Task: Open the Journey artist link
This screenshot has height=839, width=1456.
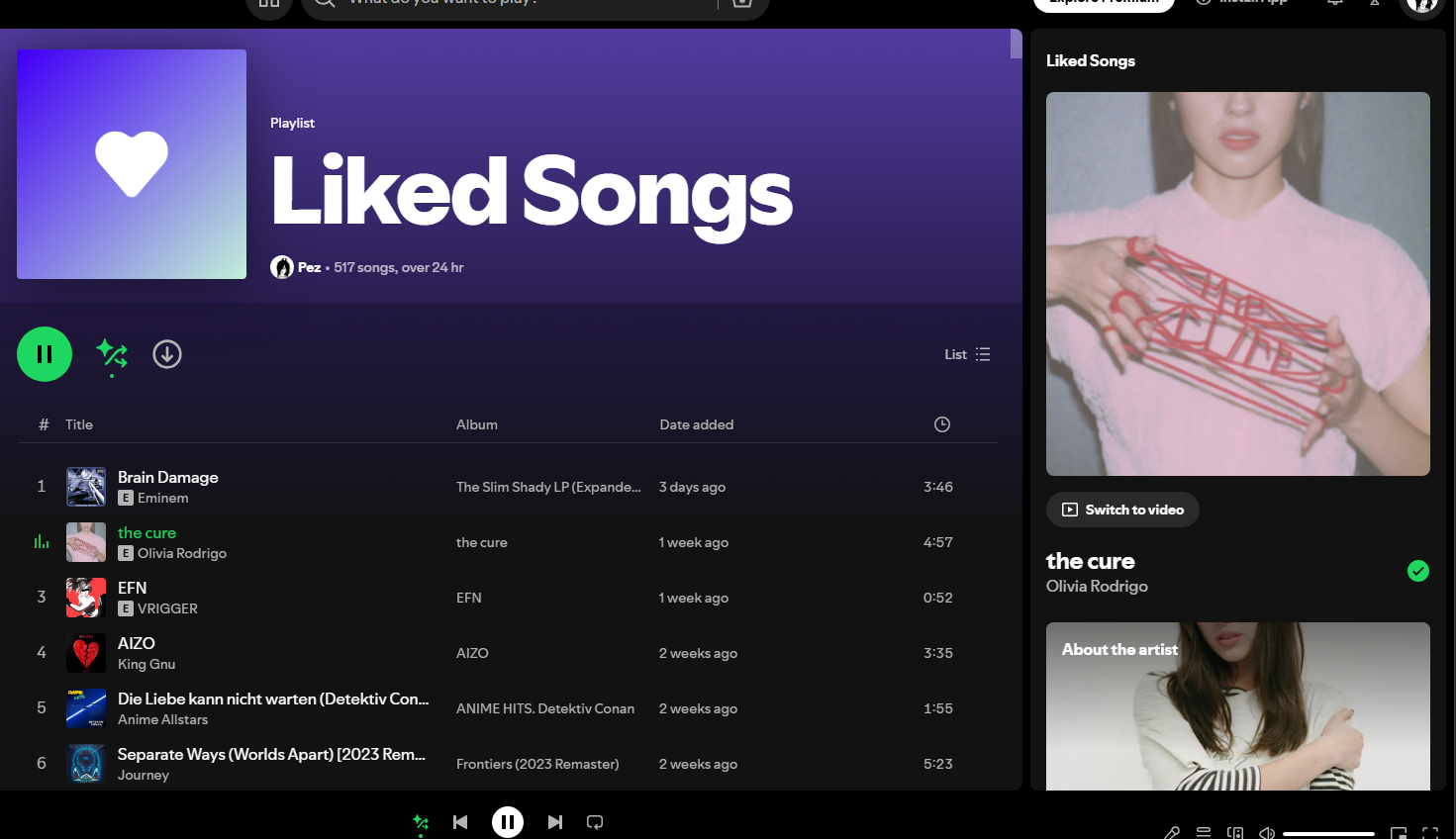Action: (144, 775)
